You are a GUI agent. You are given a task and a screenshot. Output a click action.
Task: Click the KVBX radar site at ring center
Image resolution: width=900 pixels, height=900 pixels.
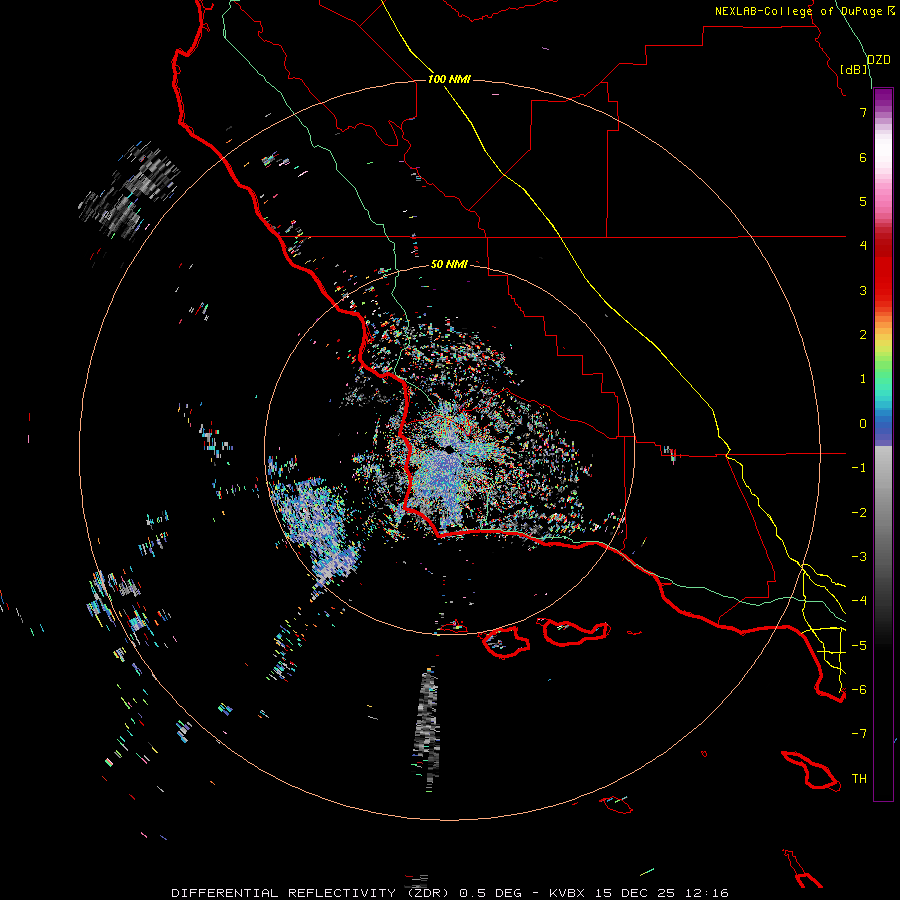point(449,450)
